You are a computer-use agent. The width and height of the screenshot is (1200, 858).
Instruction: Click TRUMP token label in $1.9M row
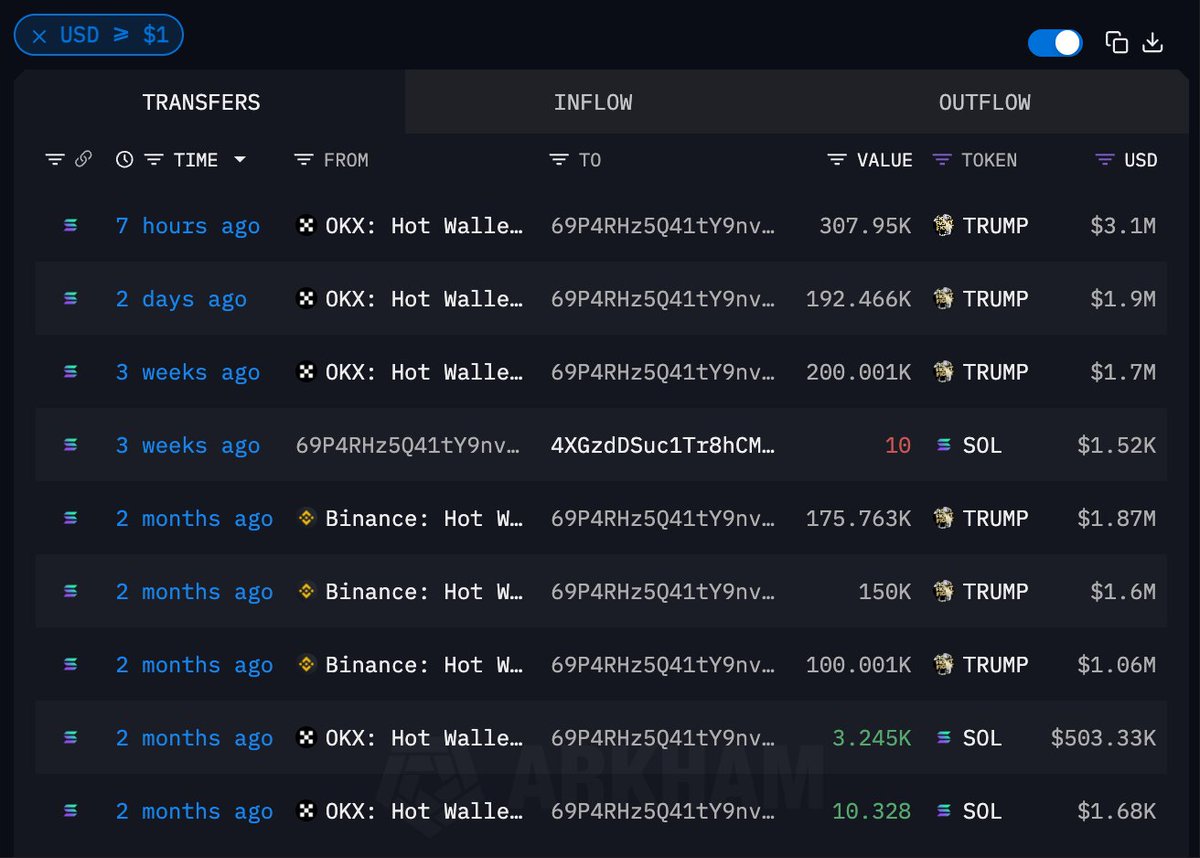[x=995, y=299]
